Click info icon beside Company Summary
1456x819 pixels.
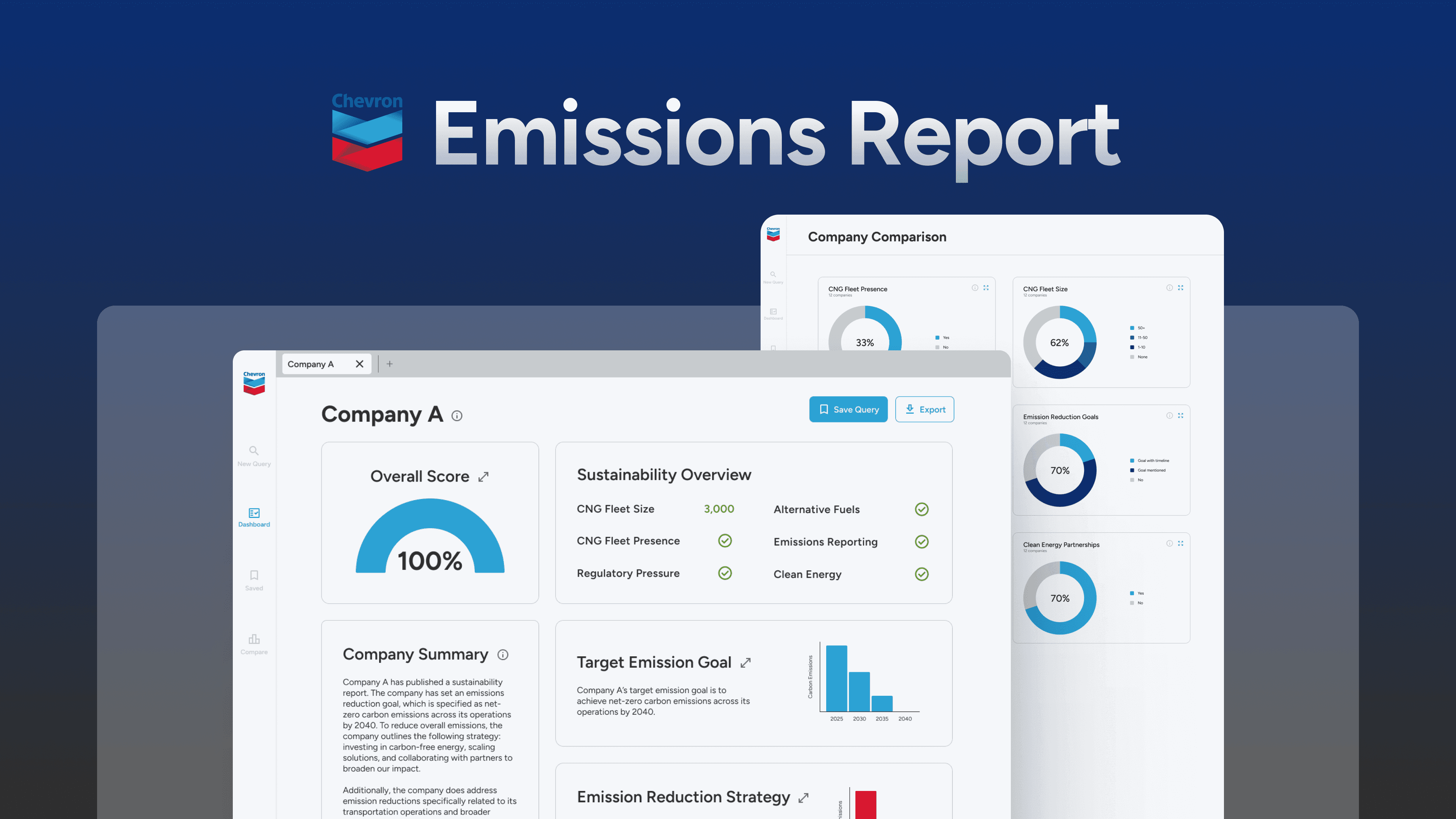coord(502,654)
